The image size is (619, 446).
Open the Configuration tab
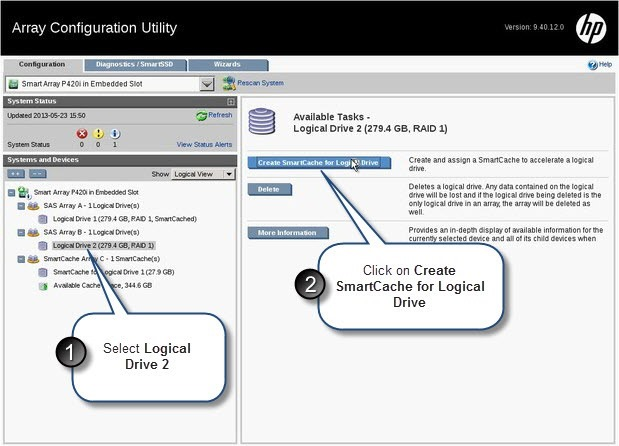[42, 64]
